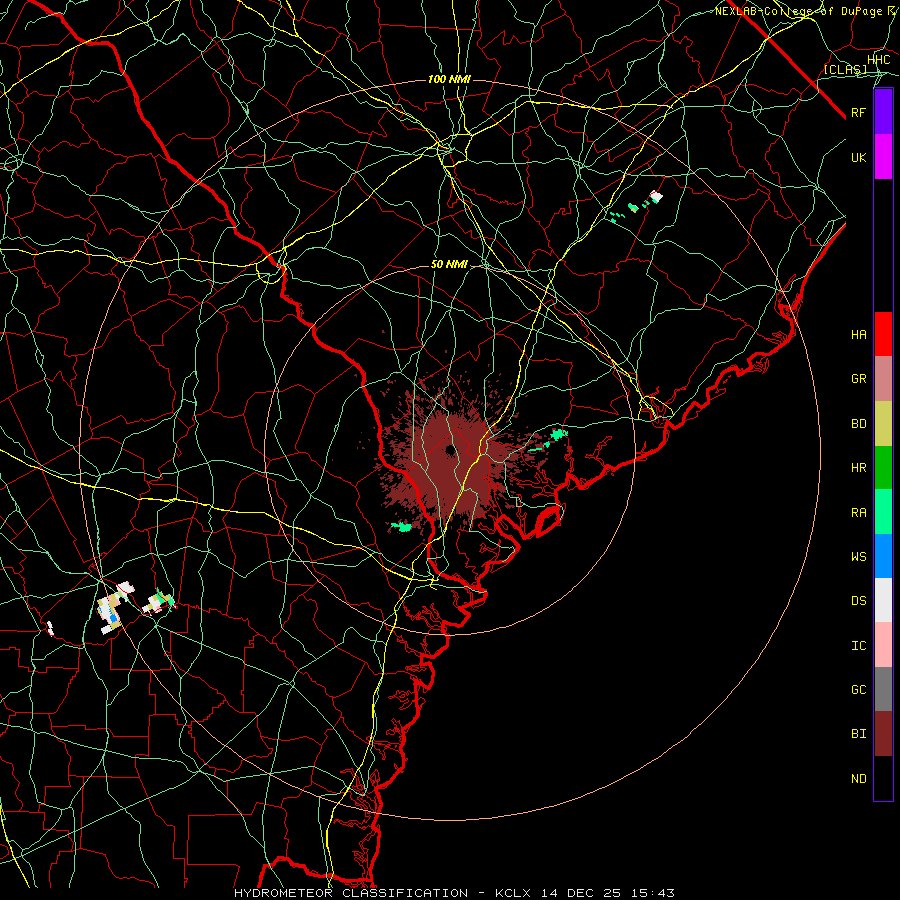Select the gray GC legend swatch
The height and width of the screenshot is (900, 900).
click(883, 689)
